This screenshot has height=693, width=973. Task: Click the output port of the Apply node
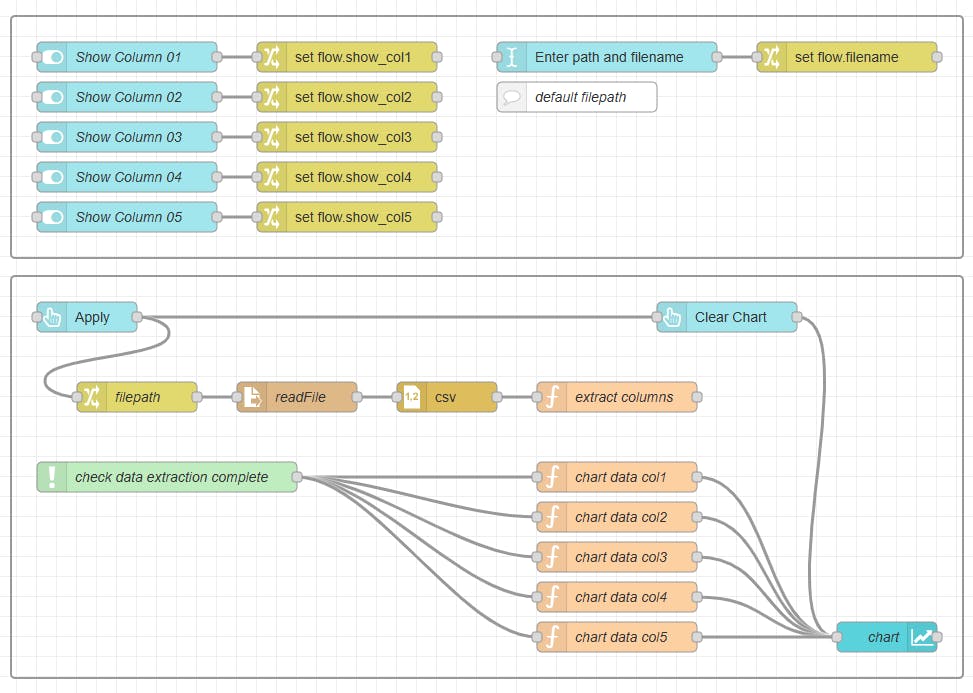point(137,317)
